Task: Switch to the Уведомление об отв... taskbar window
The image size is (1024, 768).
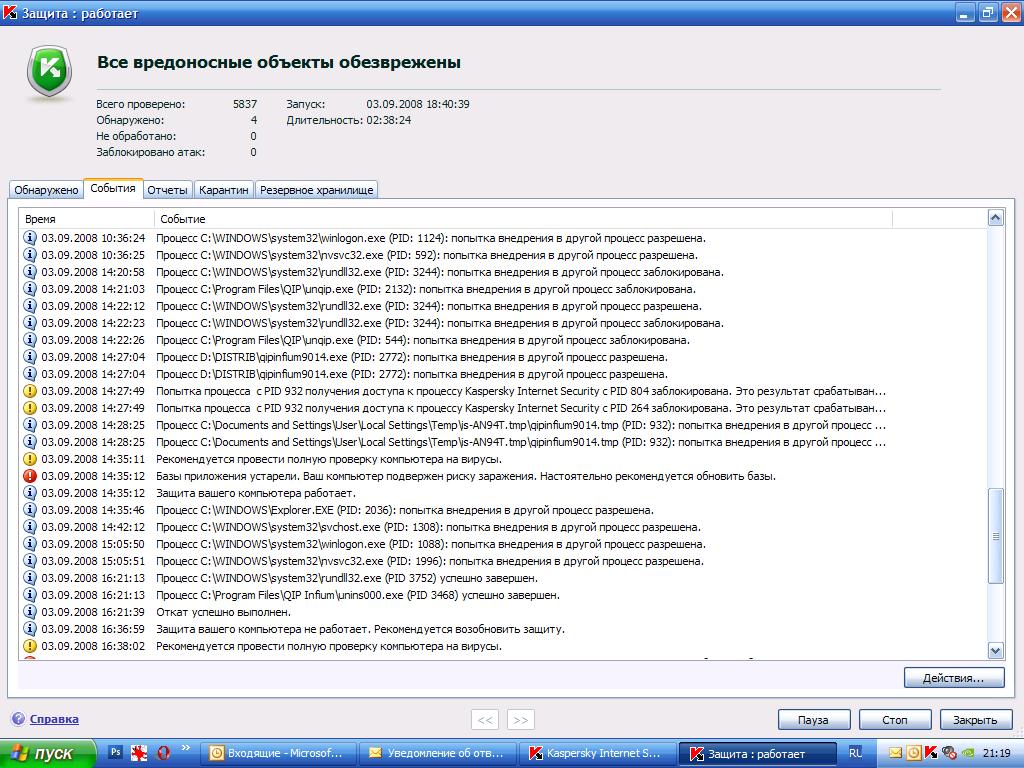Action: 439,753
